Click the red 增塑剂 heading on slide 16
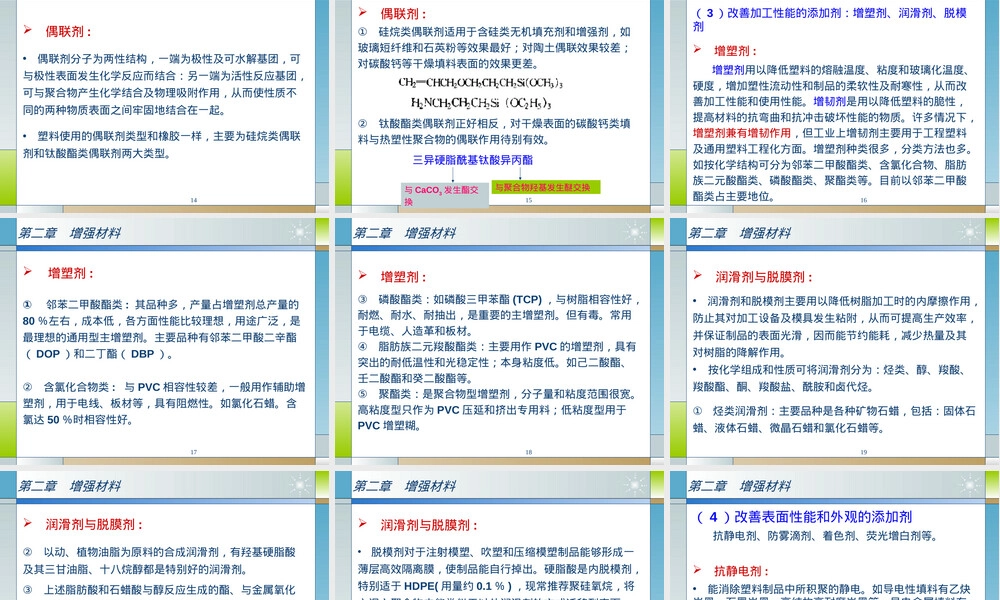 coord(735,51)
